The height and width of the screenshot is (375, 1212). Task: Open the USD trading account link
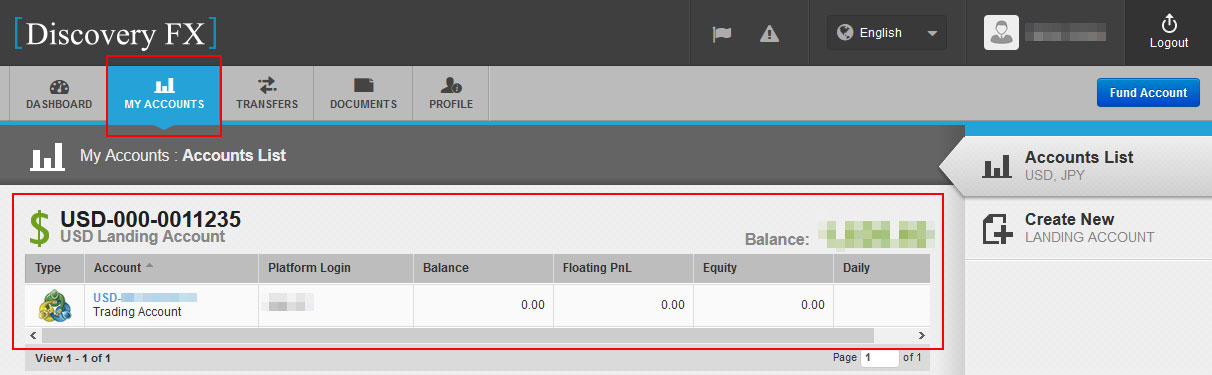(x=145, y=297)
